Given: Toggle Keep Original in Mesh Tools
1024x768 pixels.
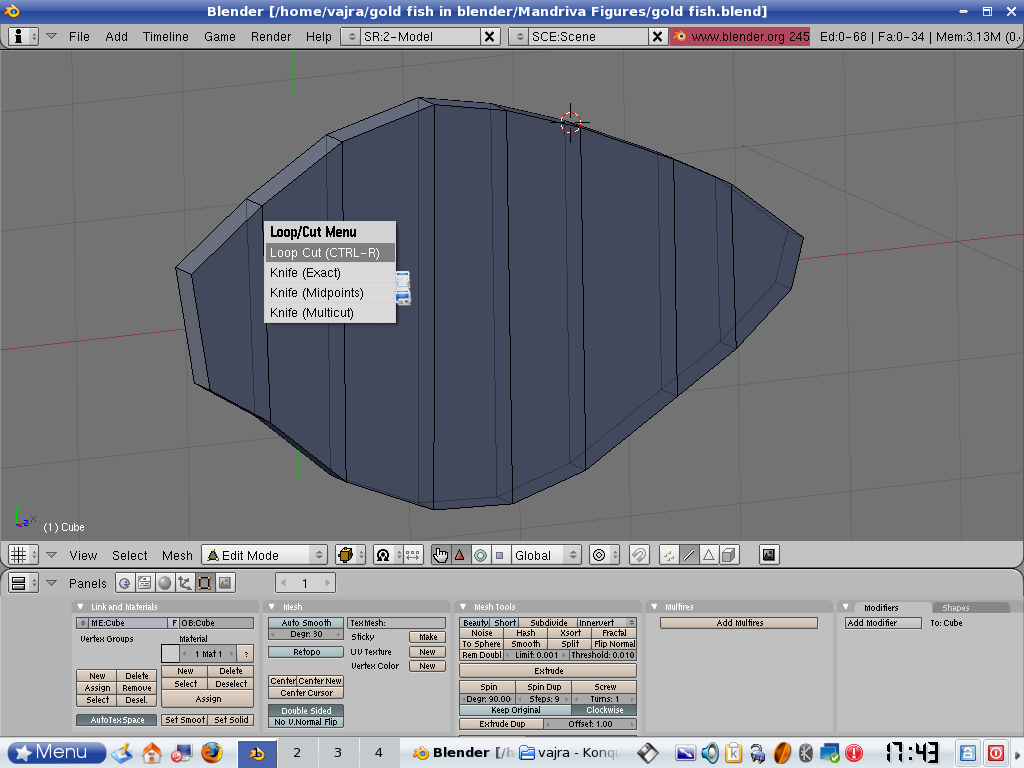Looking at the screenshot, I should [514, 710].
